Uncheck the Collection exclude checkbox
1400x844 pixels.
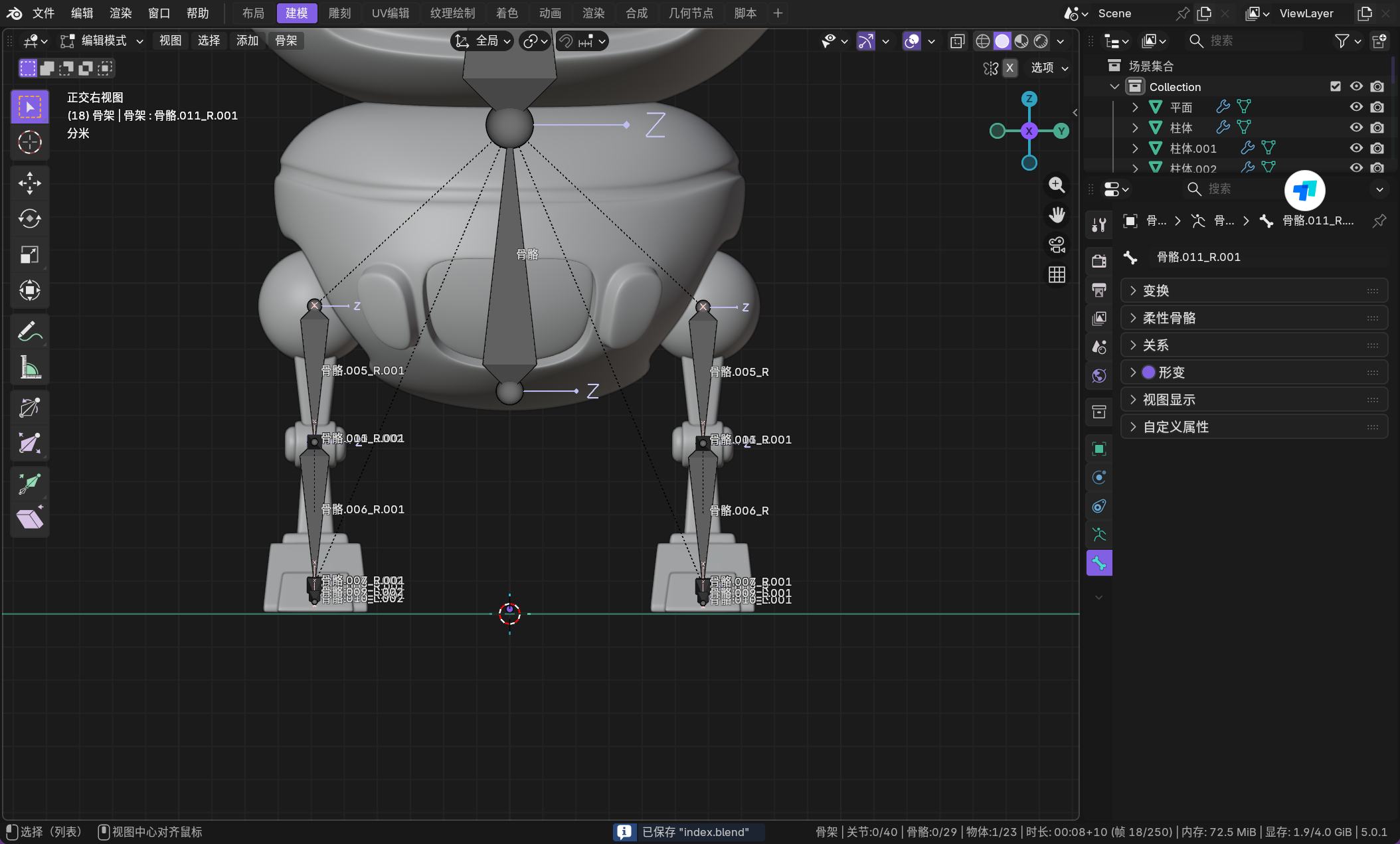click(x=1336, y=86)
